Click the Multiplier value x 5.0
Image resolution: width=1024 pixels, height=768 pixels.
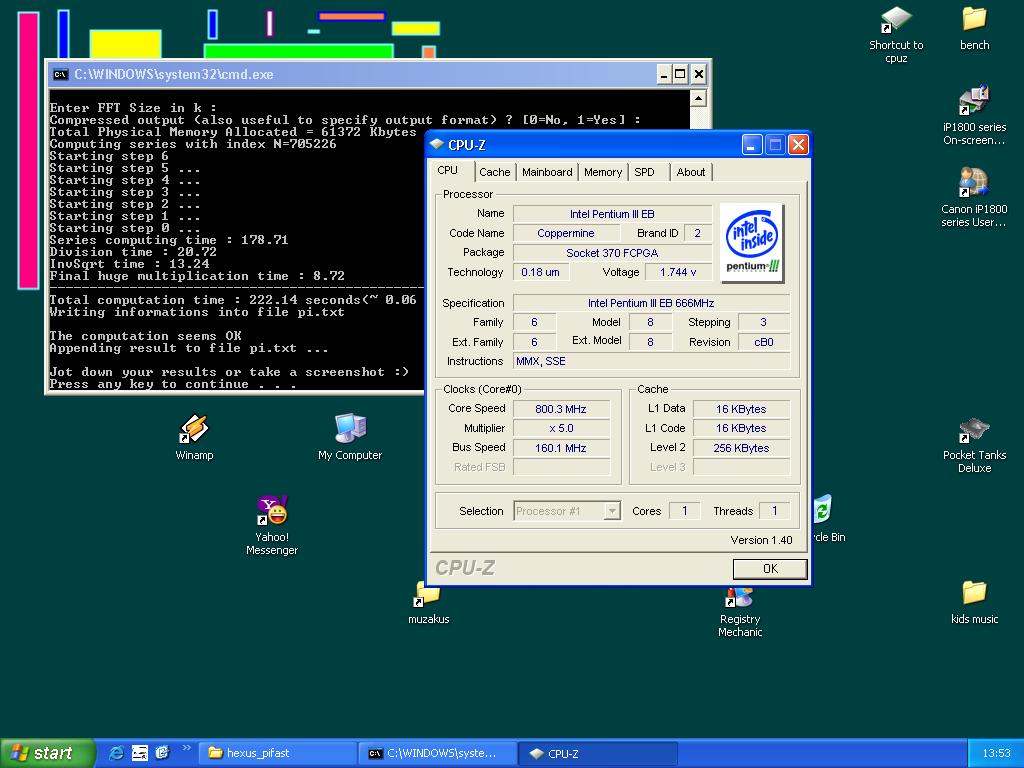point(561,428)
